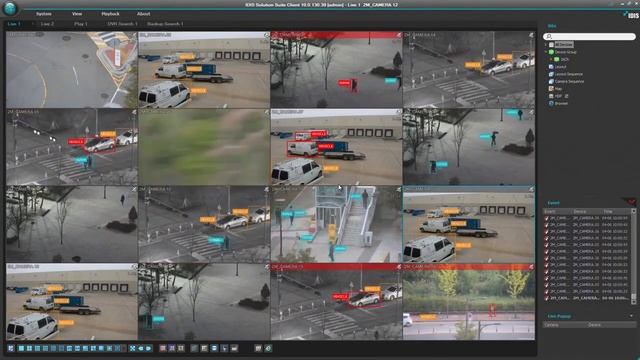Select the single-screen layout icon
Viewport: 640px width, 360px height.
point(21,348)
